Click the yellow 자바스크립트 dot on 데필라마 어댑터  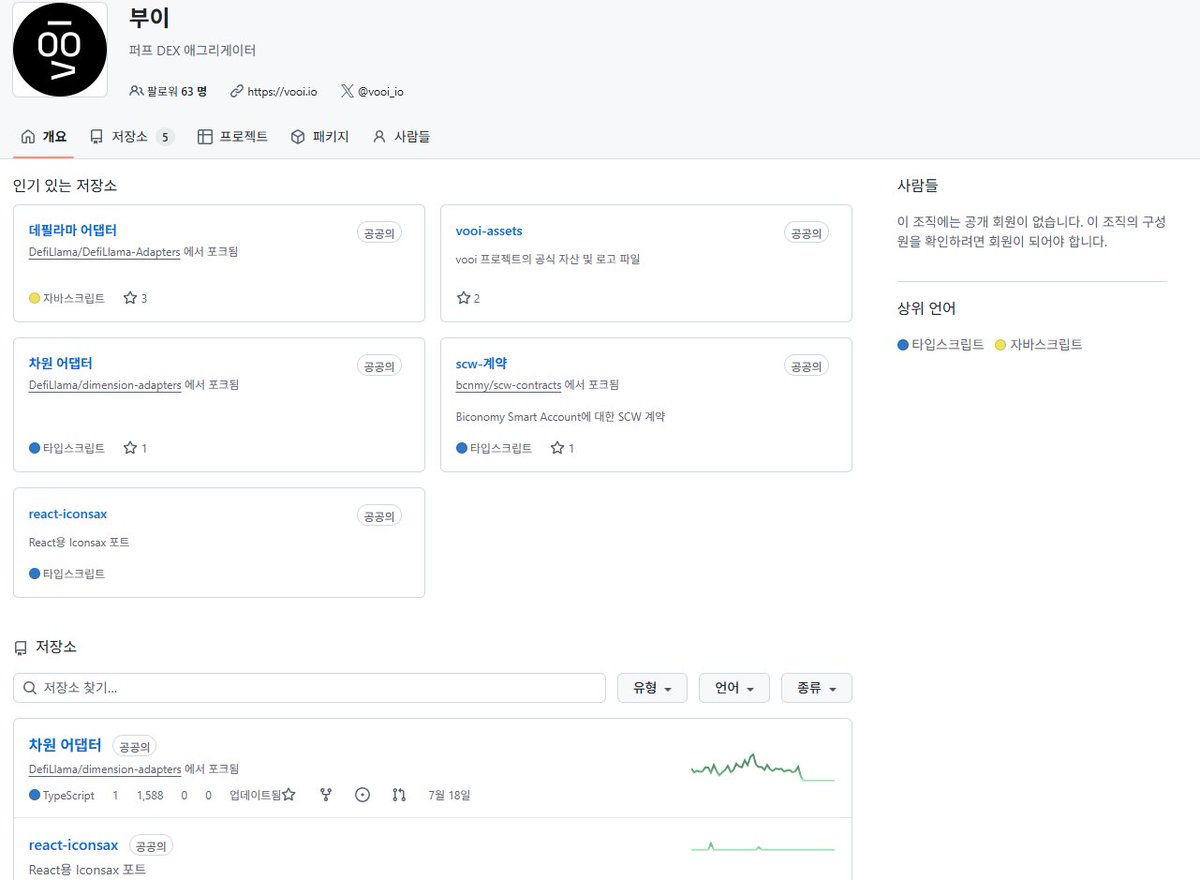[35, 298]
